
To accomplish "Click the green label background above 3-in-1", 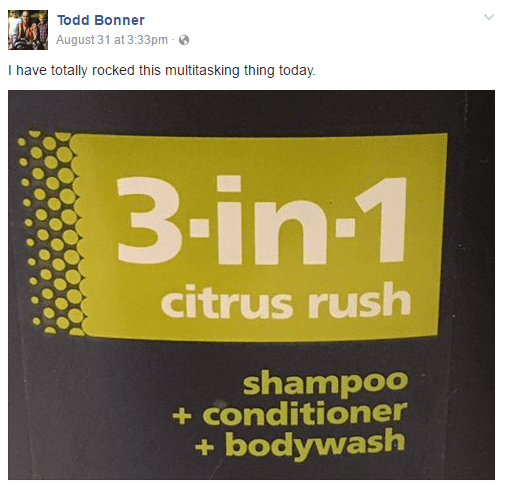I will (260, 155).
